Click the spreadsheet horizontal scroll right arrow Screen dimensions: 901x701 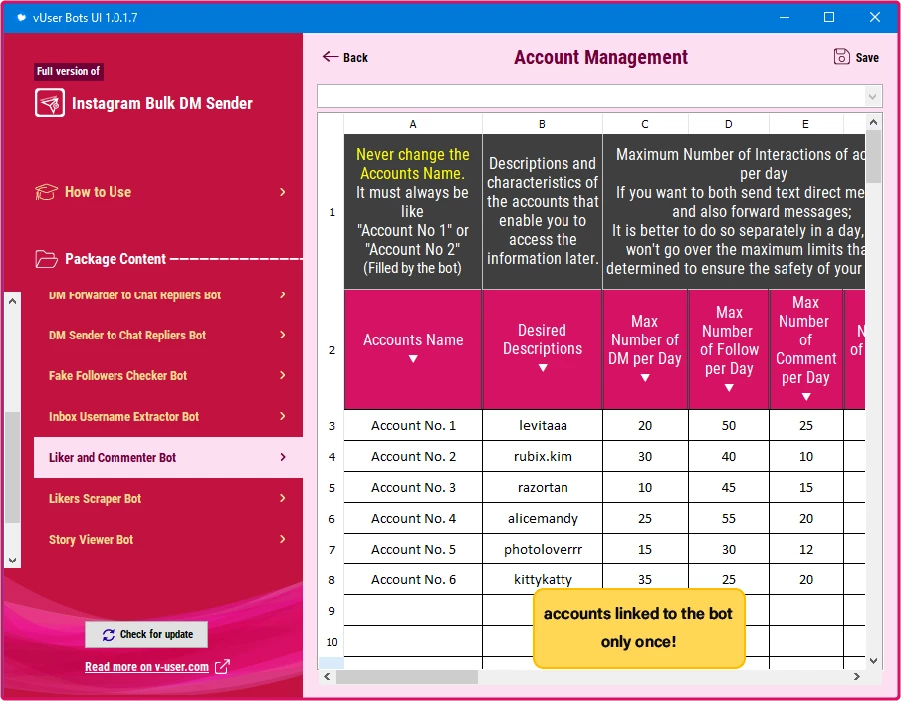click(x=857, y=676)
